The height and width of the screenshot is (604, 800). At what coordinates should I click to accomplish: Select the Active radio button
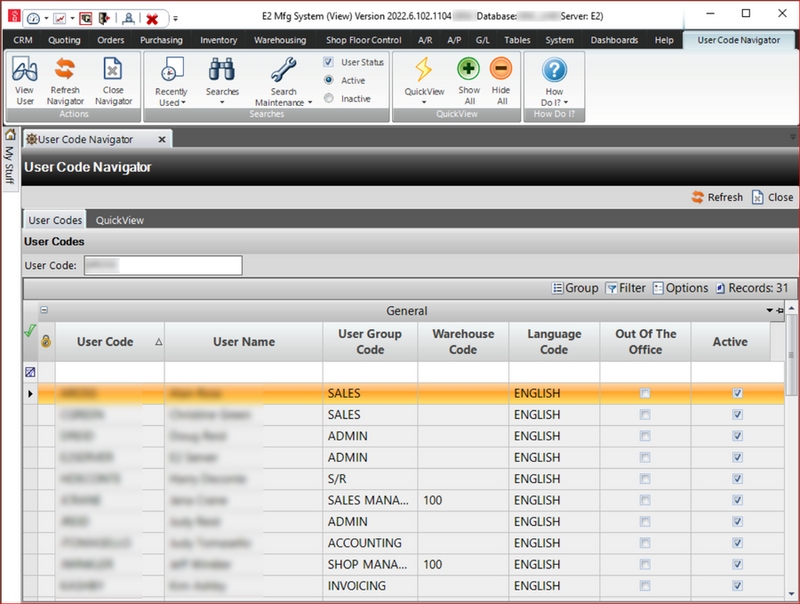329,80
